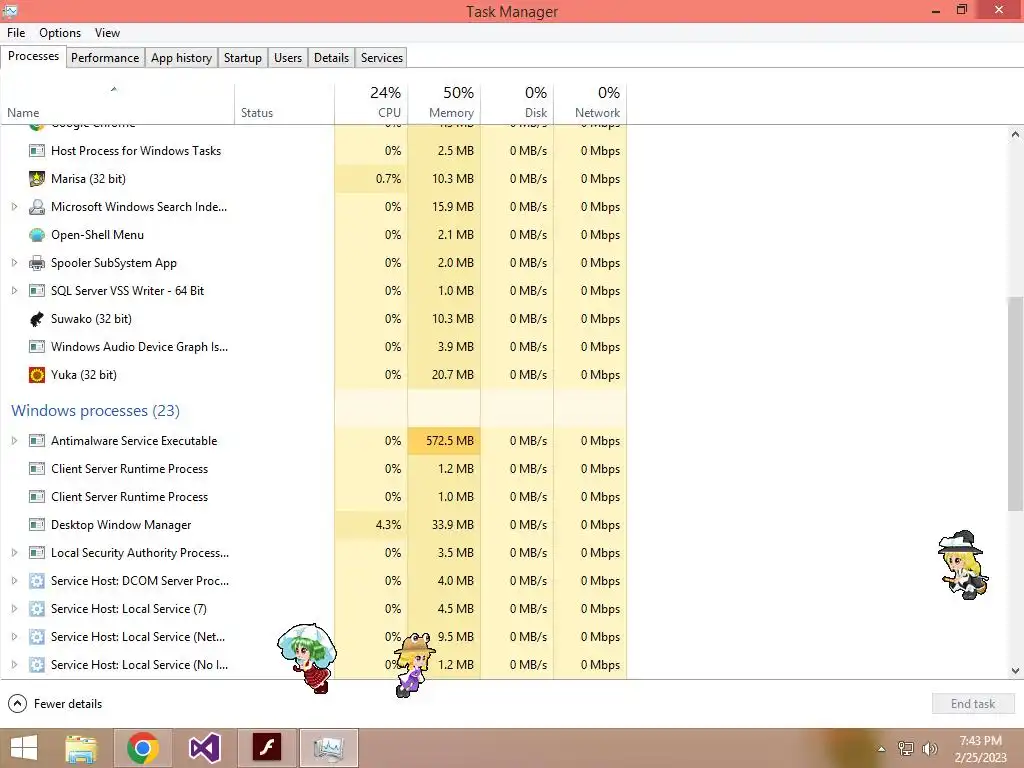Image resolution: width=1024 pixels, height=768 pixels.
Task: Click the Task Manager taskbar icon
Action: point(328,748)
